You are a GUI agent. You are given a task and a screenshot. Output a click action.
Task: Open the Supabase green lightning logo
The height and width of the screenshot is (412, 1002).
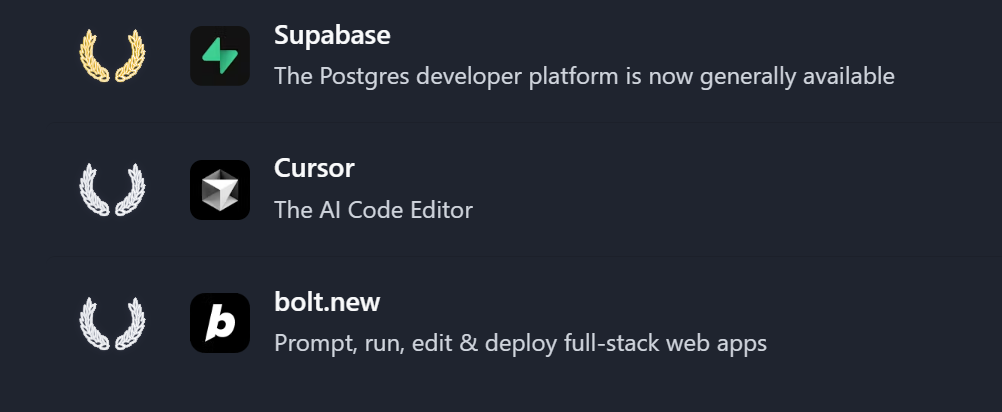coord(220,56)
